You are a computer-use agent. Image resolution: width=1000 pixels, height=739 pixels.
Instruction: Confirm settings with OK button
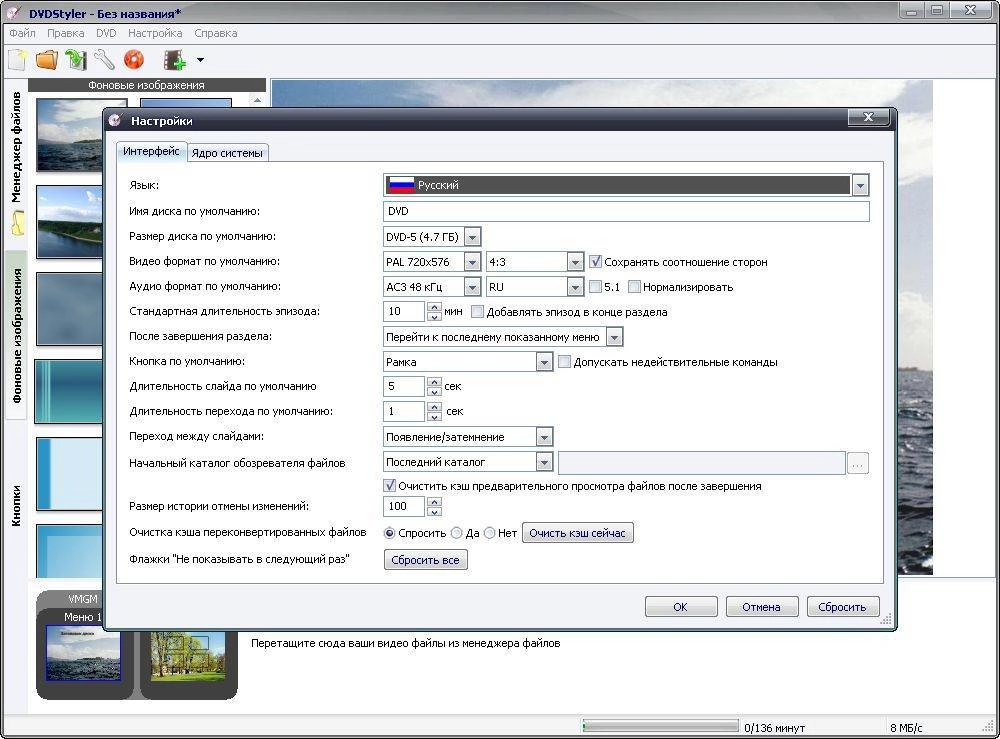[x=680, y=607]
